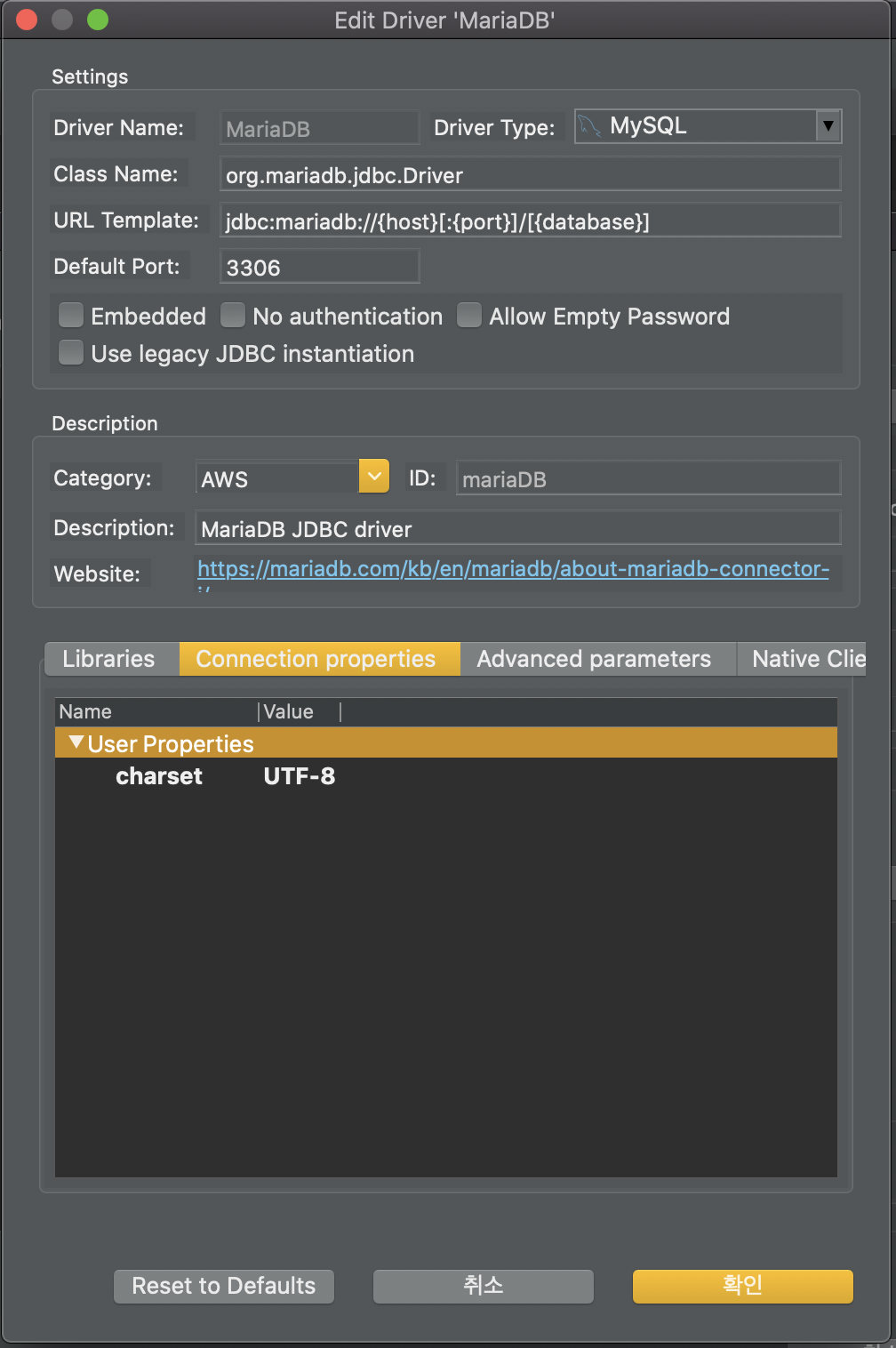Focus the Default Port field

click(319, 267)
